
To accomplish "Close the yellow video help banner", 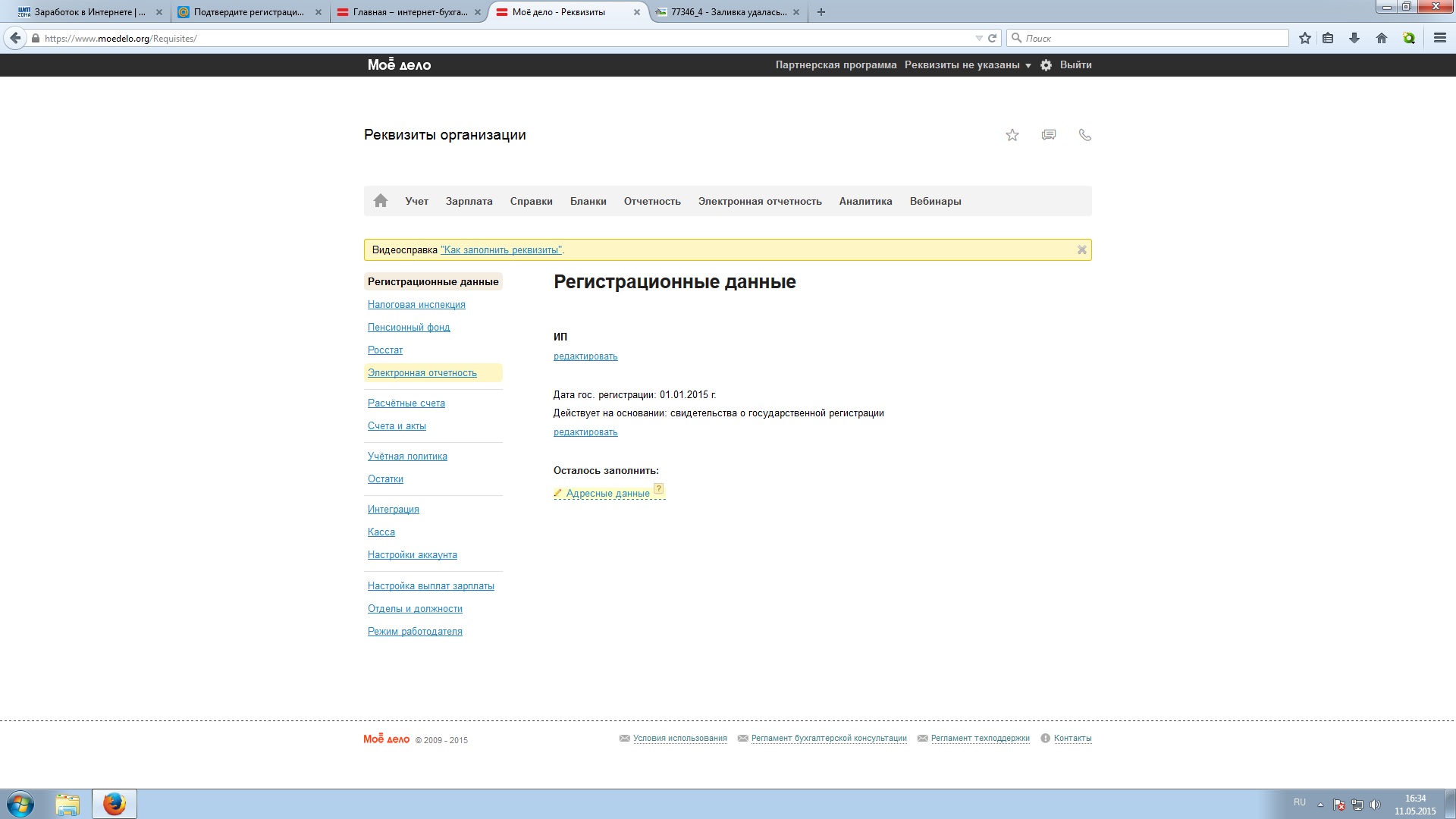I will (1082, 249).
